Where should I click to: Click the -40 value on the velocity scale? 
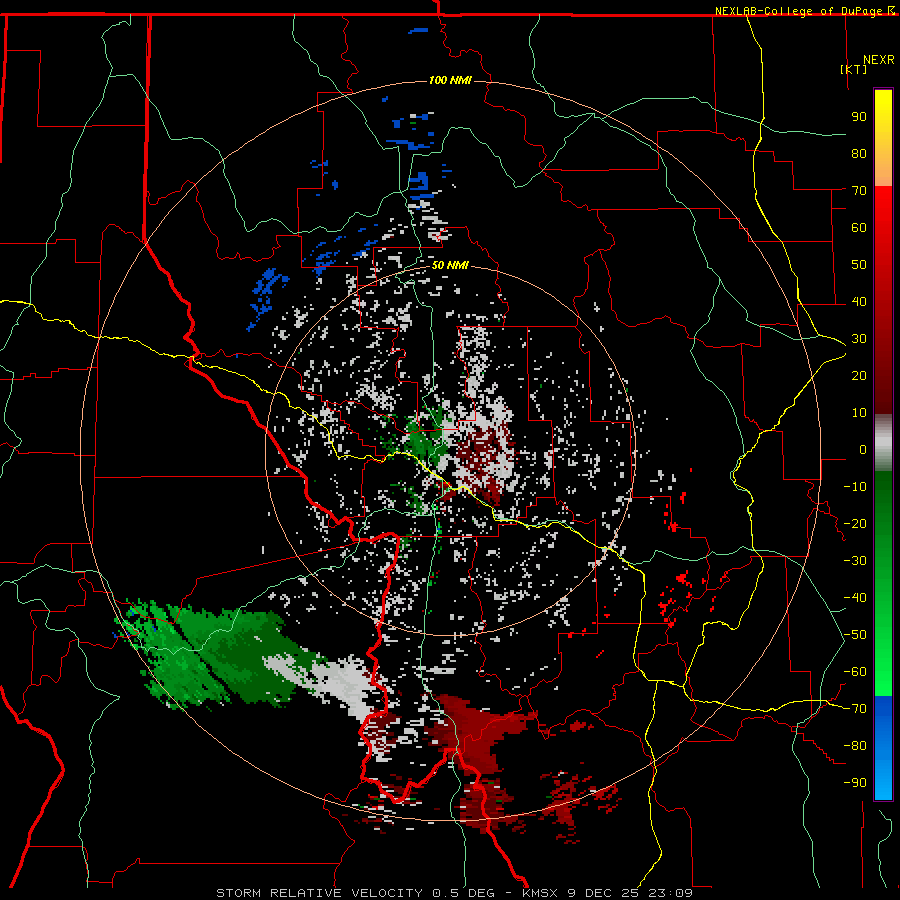point(855,598)
